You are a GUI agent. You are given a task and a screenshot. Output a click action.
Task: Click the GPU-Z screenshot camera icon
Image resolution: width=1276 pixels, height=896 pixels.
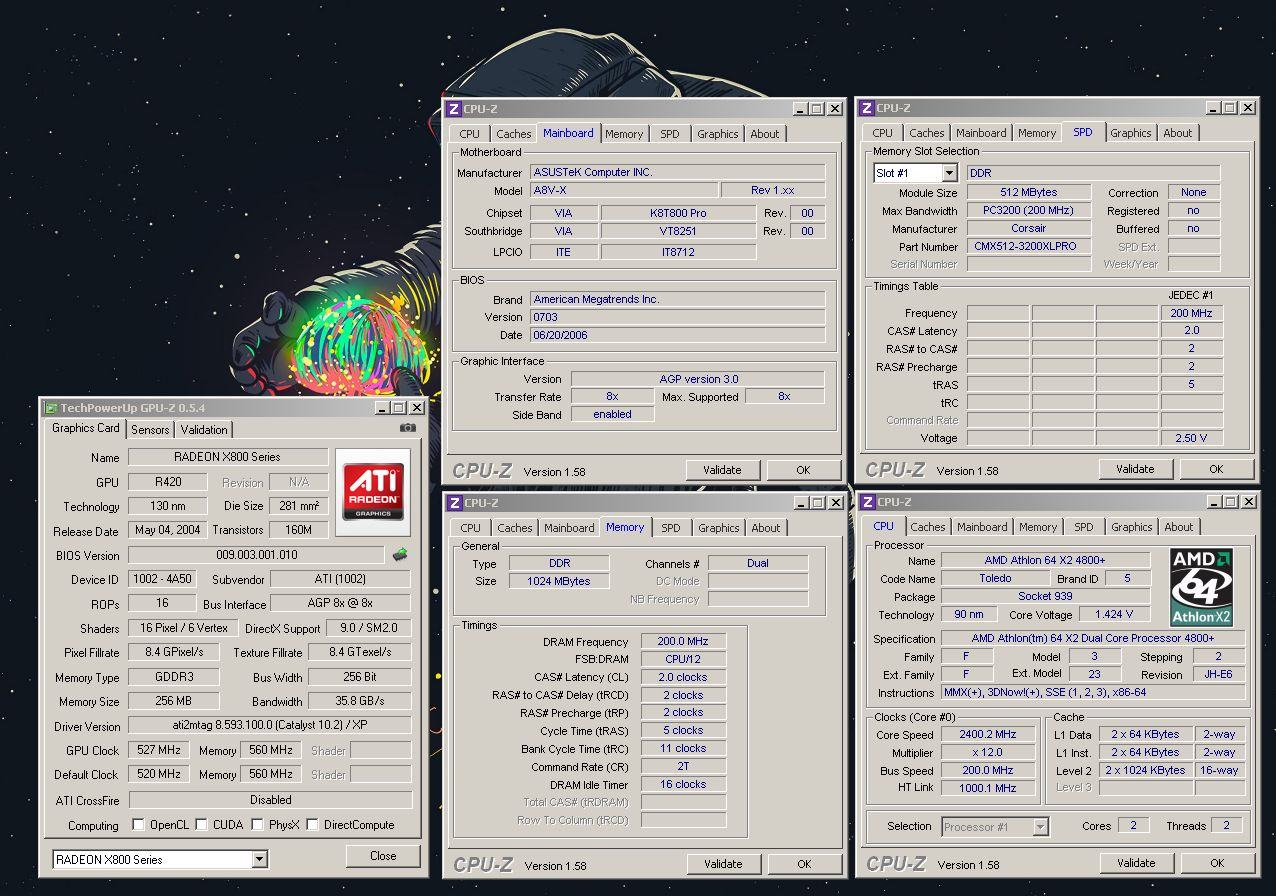click(x=407, y=428)
